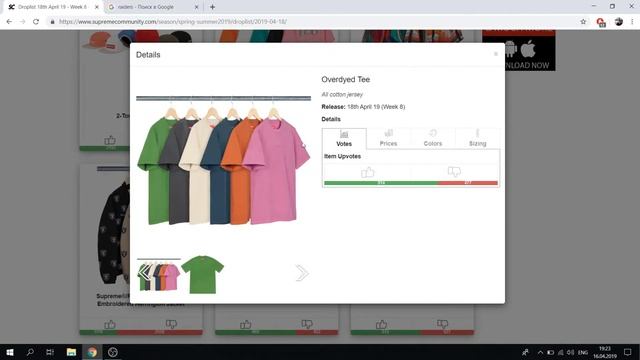
Task: Bookmark this page with the star
Action: (583, 22)
